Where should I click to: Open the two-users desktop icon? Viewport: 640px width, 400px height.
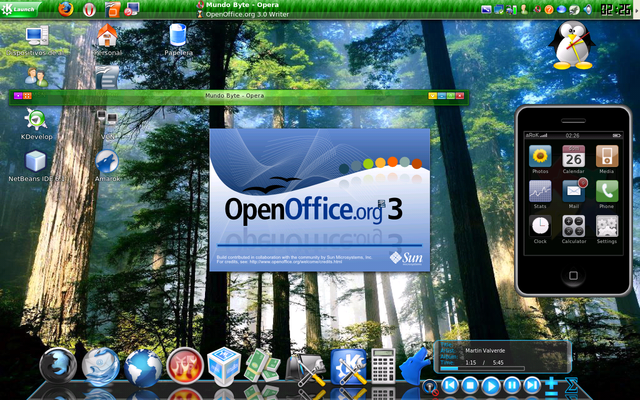pyautogui.click(x=36, y=78)
